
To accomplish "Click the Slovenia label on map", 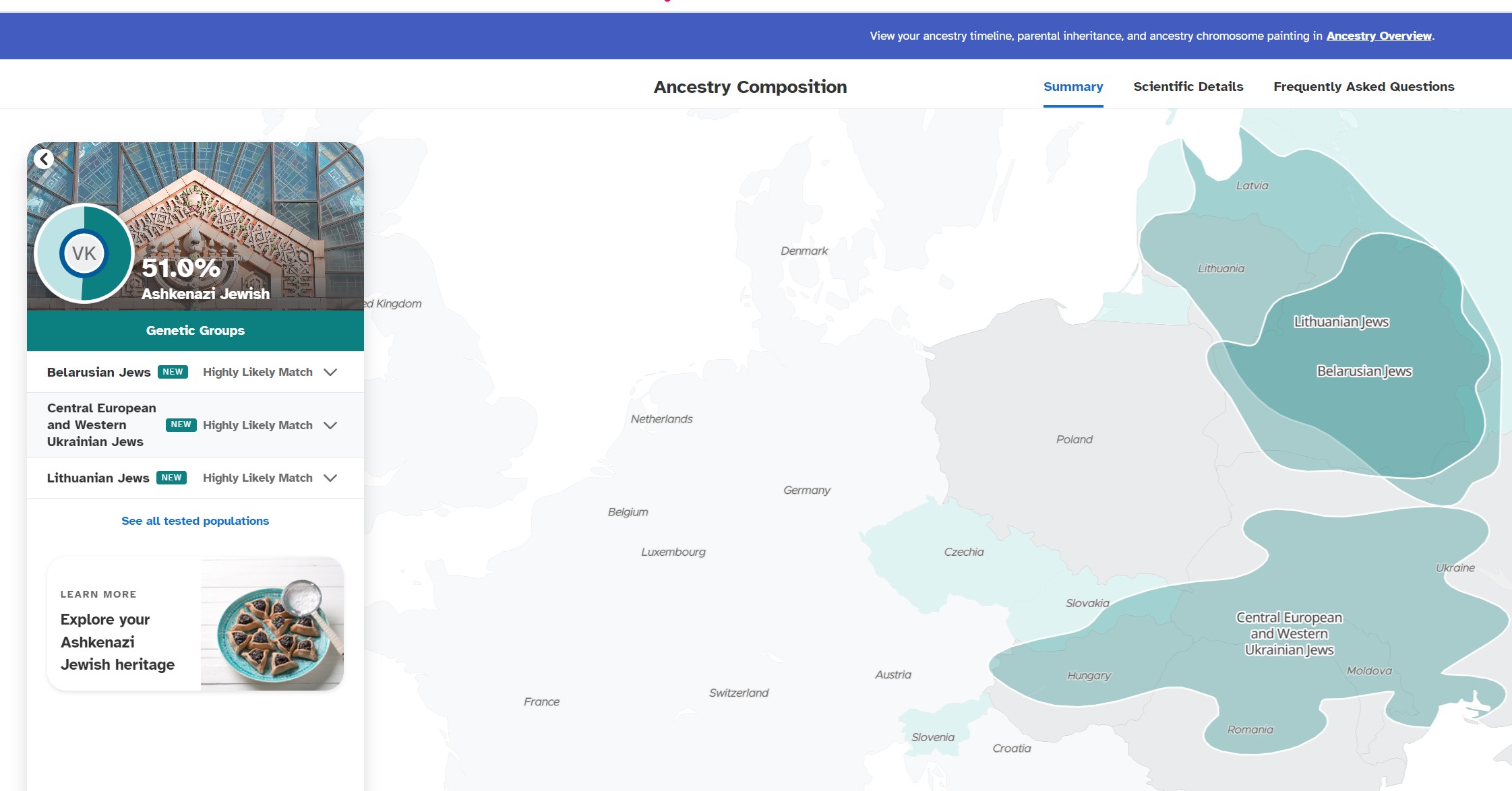I will (x=933, y=737).
